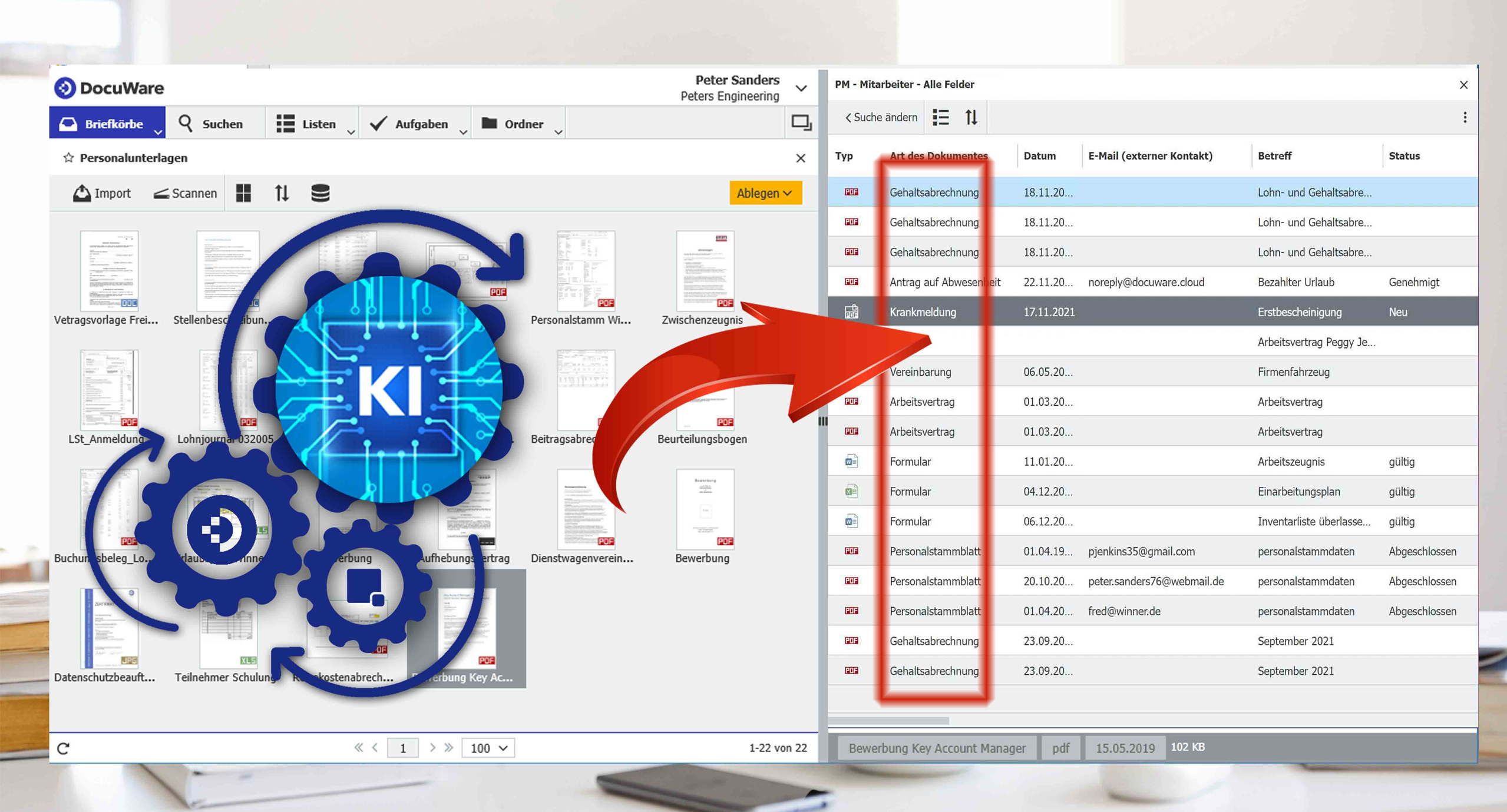This screenshot has width=1507, height=812.
Task: Click the basket sort arrows icon
Action: 282,193
